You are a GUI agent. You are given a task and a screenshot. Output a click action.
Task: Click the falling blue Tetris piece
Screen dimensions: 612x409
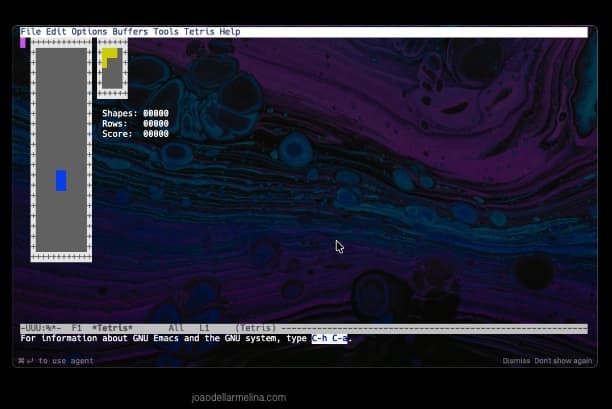click(61, 181)
